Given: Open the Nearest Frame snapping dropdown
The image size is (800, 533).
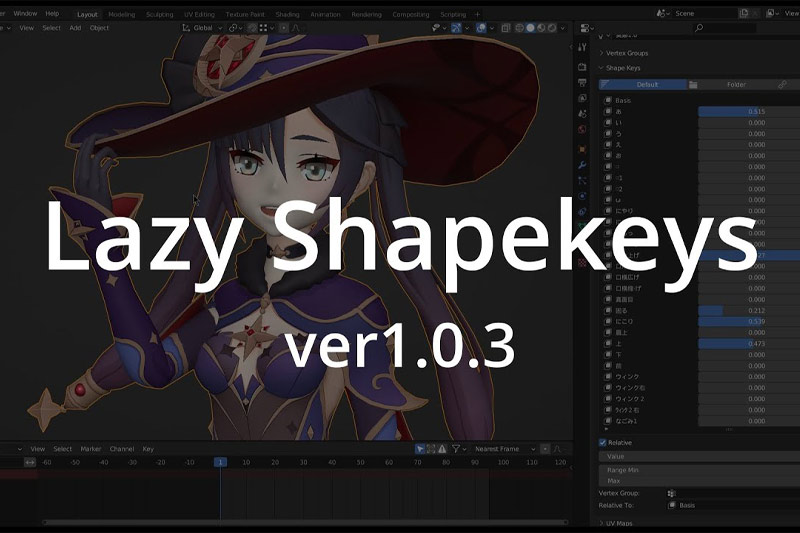Looking at the screenshot, I should click(503, 449).
